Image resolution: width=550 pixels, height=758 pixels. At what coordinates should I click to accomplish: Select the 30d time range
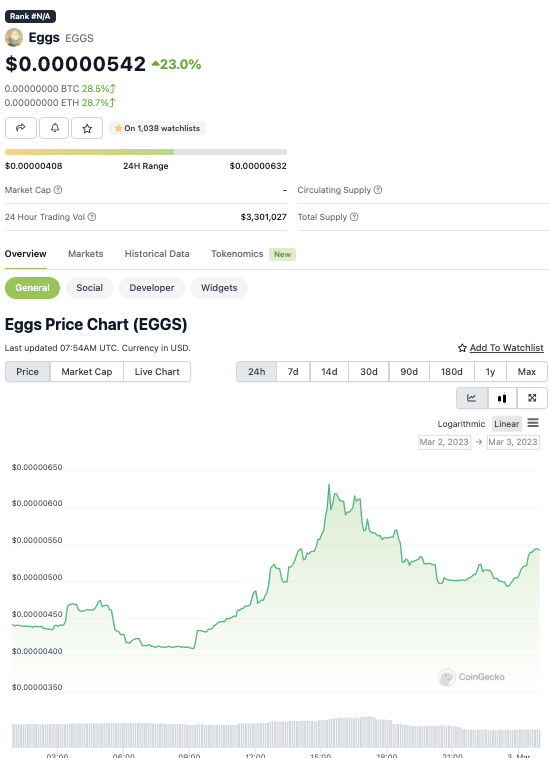[369, 372]
